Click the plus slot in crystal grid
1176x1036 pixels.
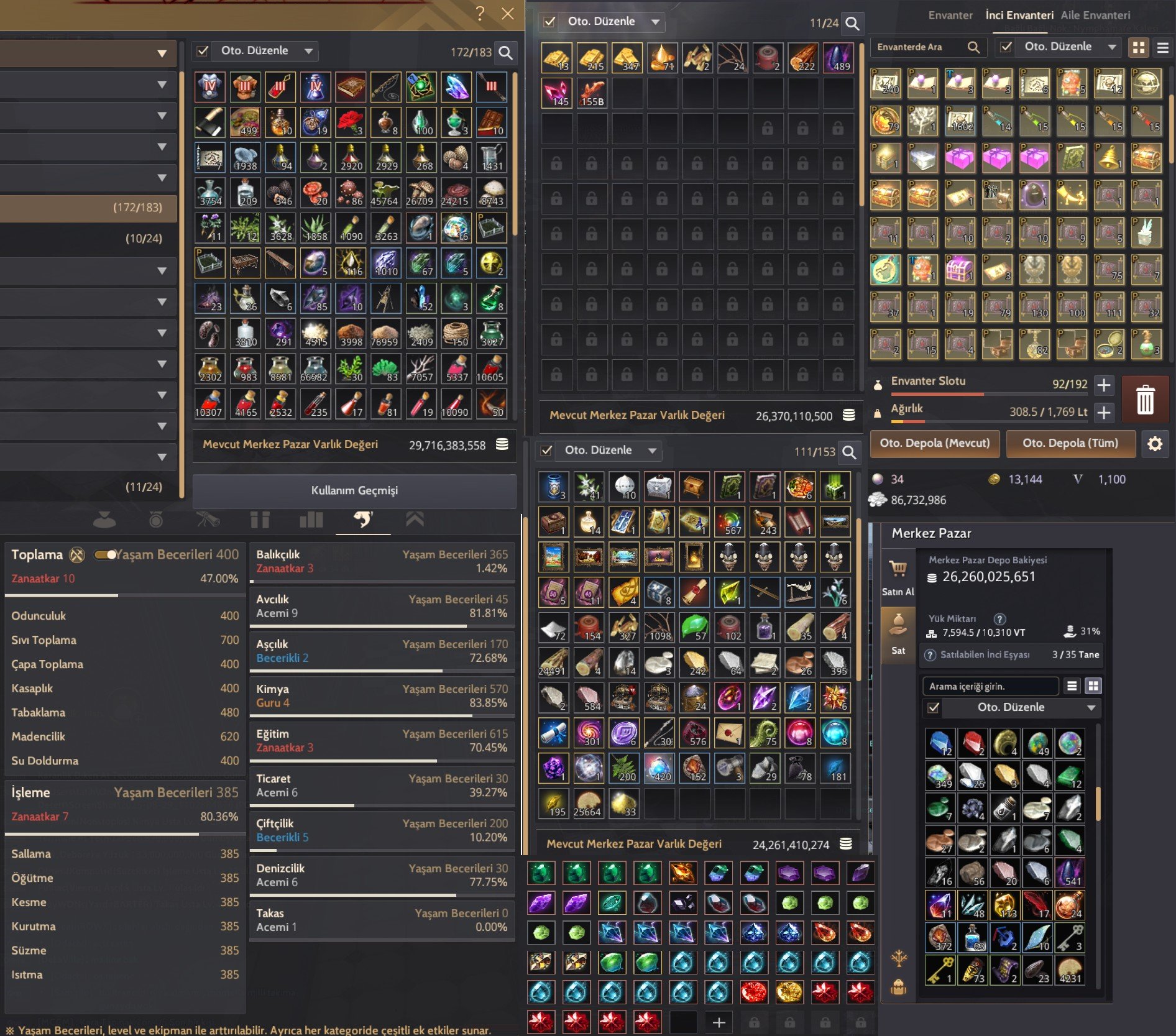(x=719, y=1022)
